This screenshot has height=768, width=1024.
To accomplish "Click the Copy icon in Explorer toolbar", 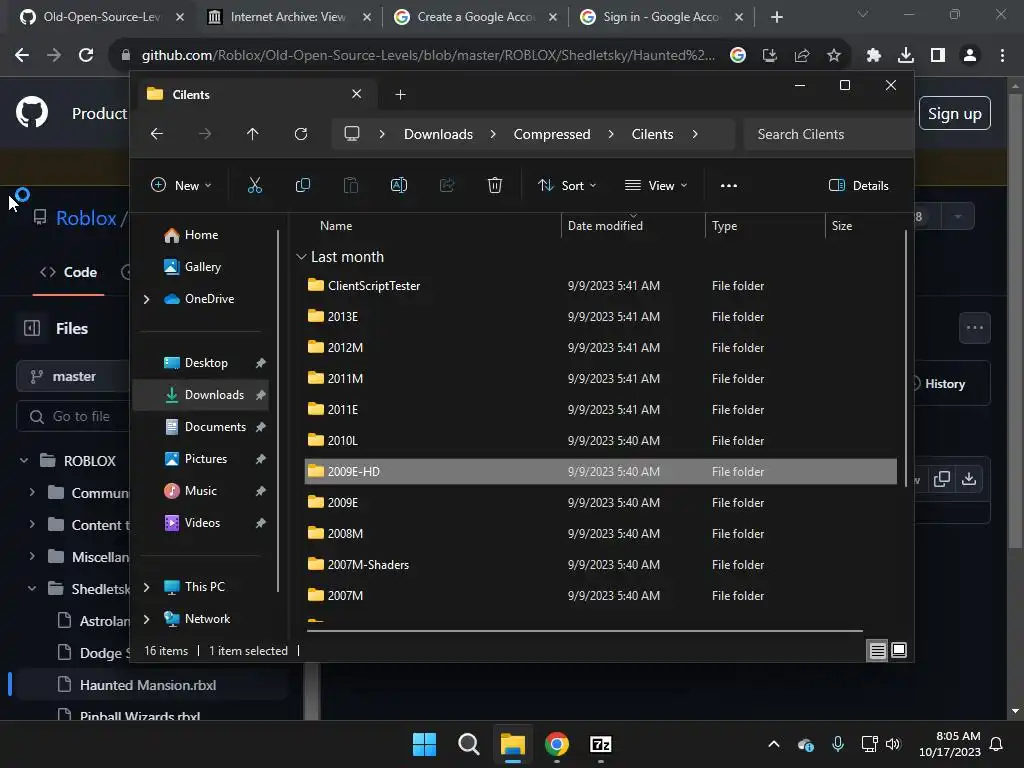I will pyautogui.click(x=302, y=185).
